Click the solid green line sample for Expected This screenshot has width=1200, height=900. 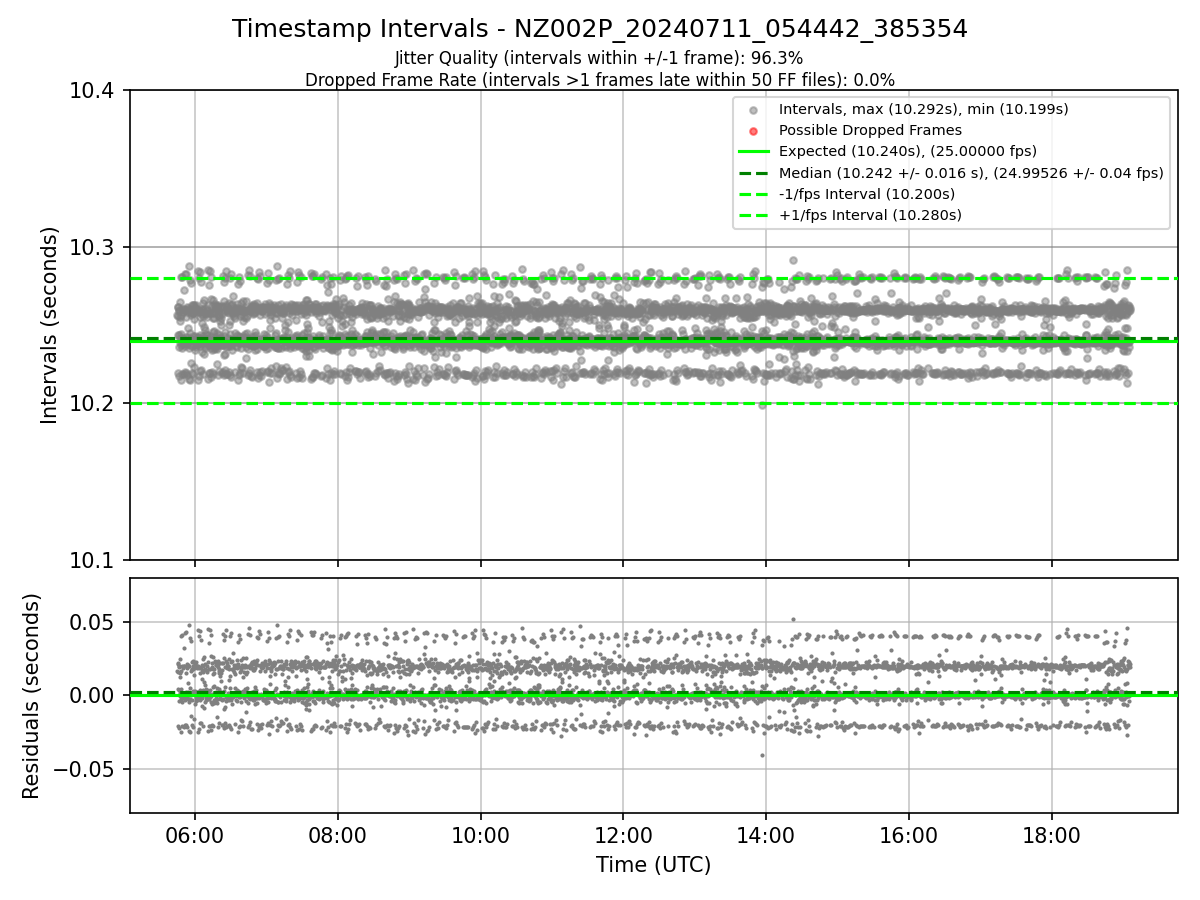(754, 152)
